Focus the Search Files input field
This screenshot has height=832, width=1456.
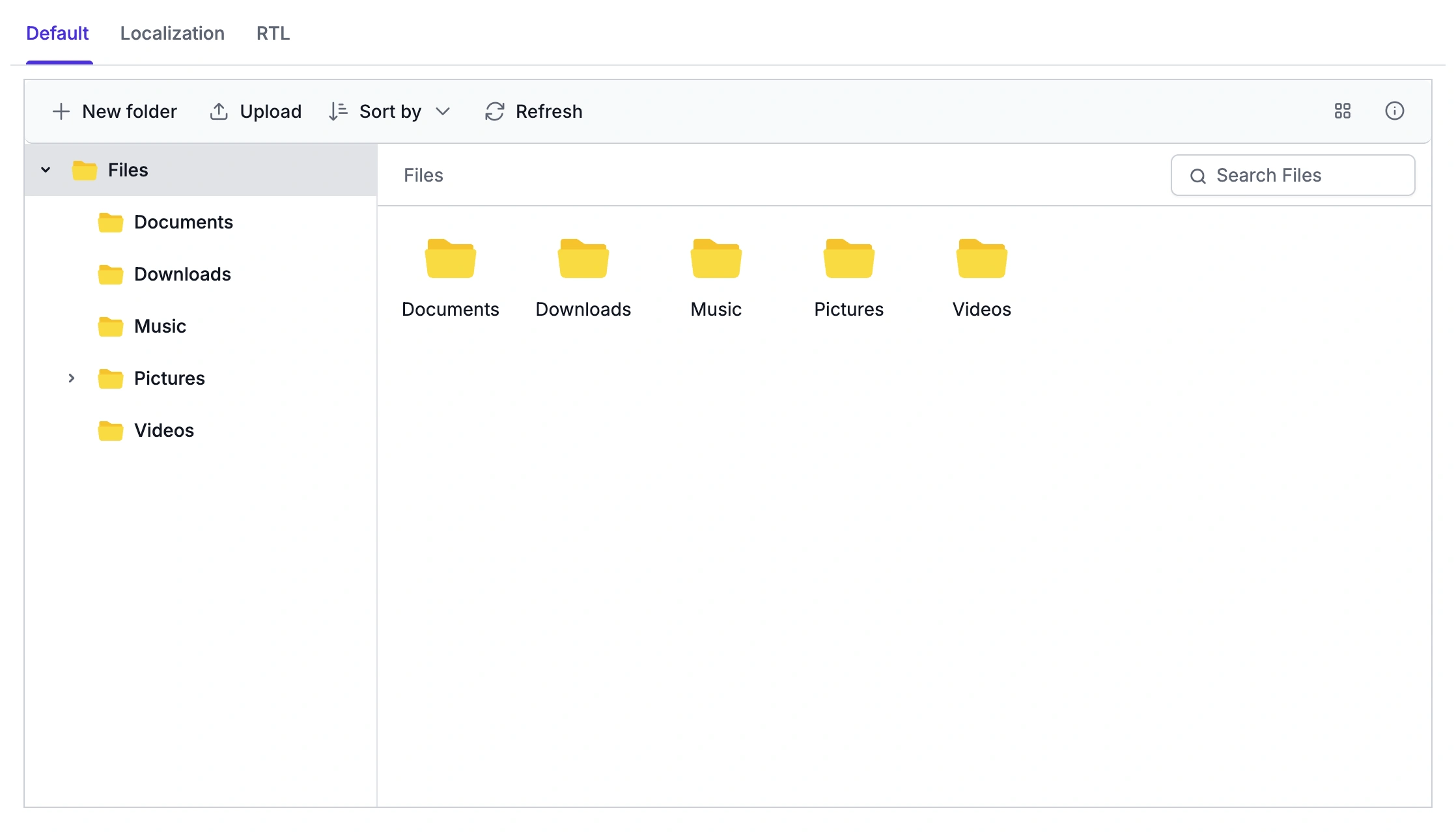(x=1293, y=175)
